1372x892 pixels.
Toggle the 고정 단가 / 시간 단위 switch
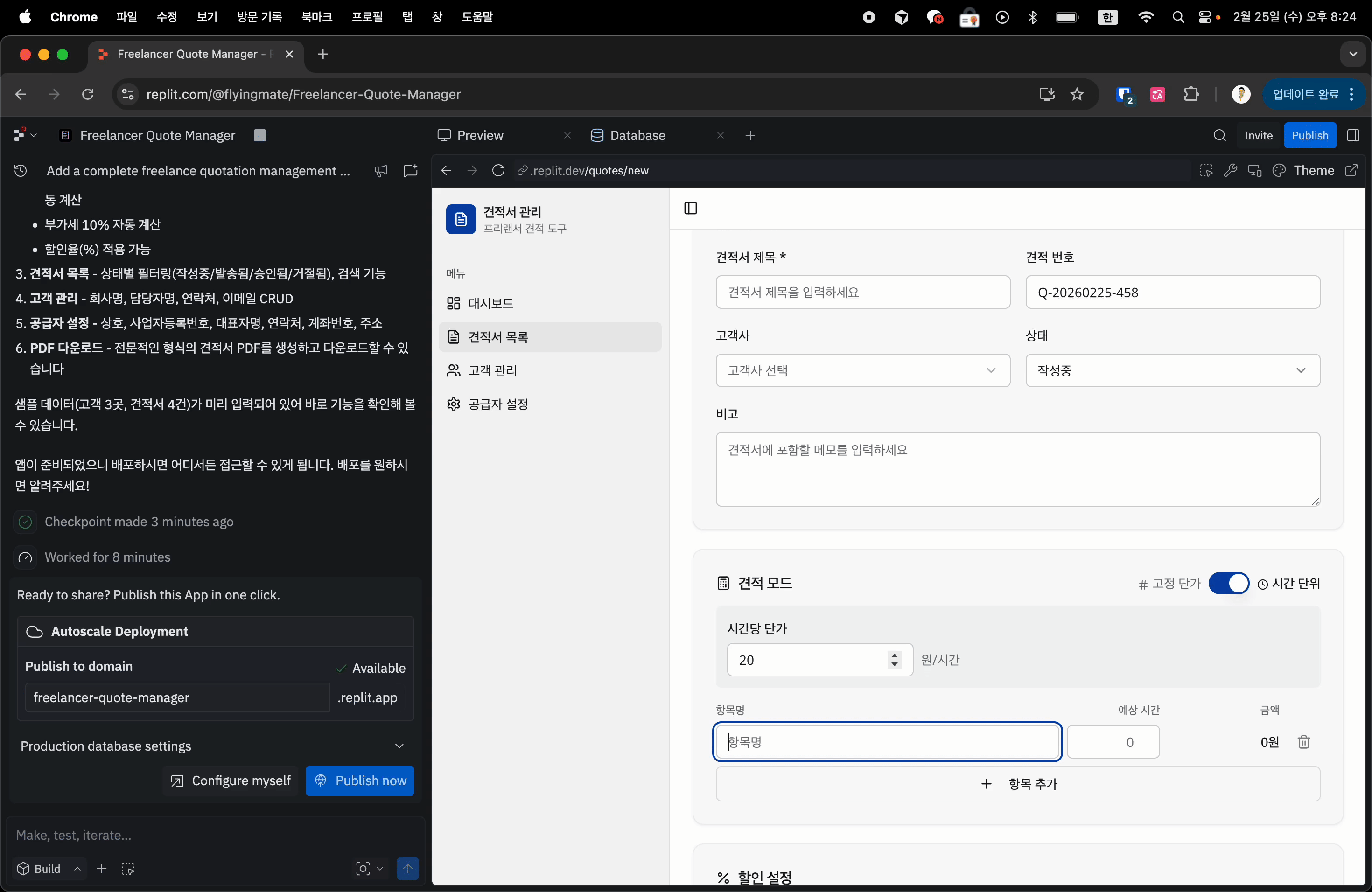point(1228,583)
